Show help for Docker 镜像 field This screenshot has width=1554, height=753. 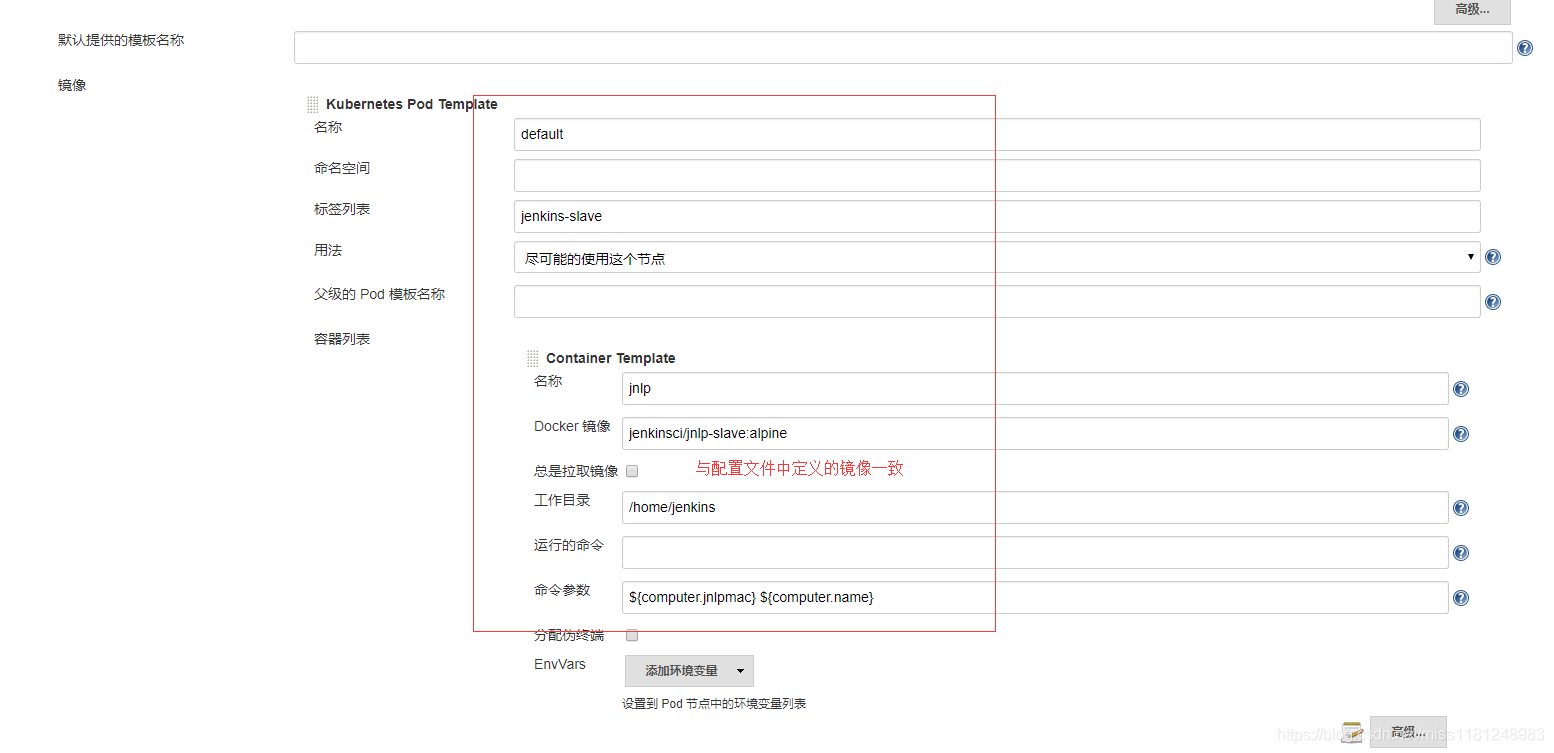click(x=1461, y=434)
